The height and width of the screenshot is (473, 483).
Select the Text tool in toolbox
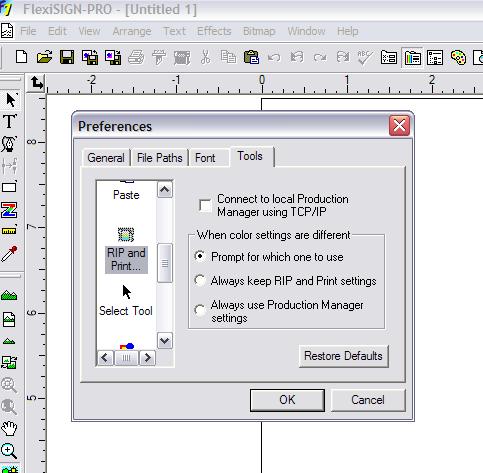[x=10, y=121]
